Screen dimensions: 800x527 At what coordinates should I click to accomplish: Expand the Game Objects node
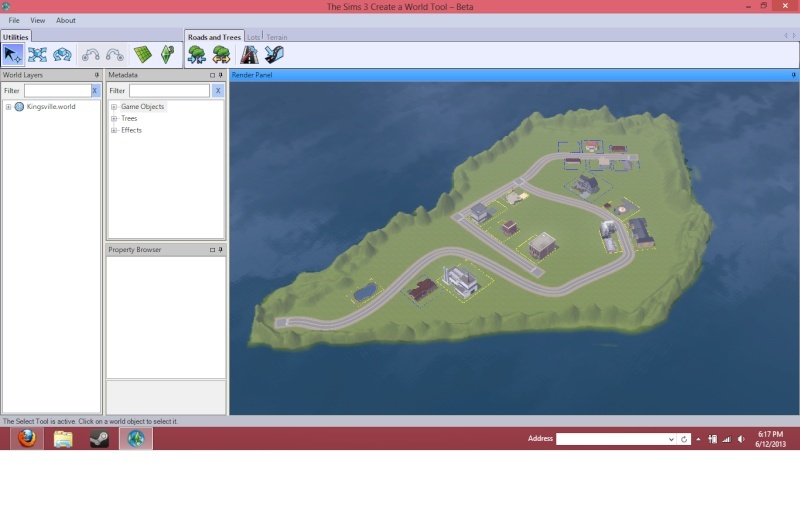[x=114, y=107]
